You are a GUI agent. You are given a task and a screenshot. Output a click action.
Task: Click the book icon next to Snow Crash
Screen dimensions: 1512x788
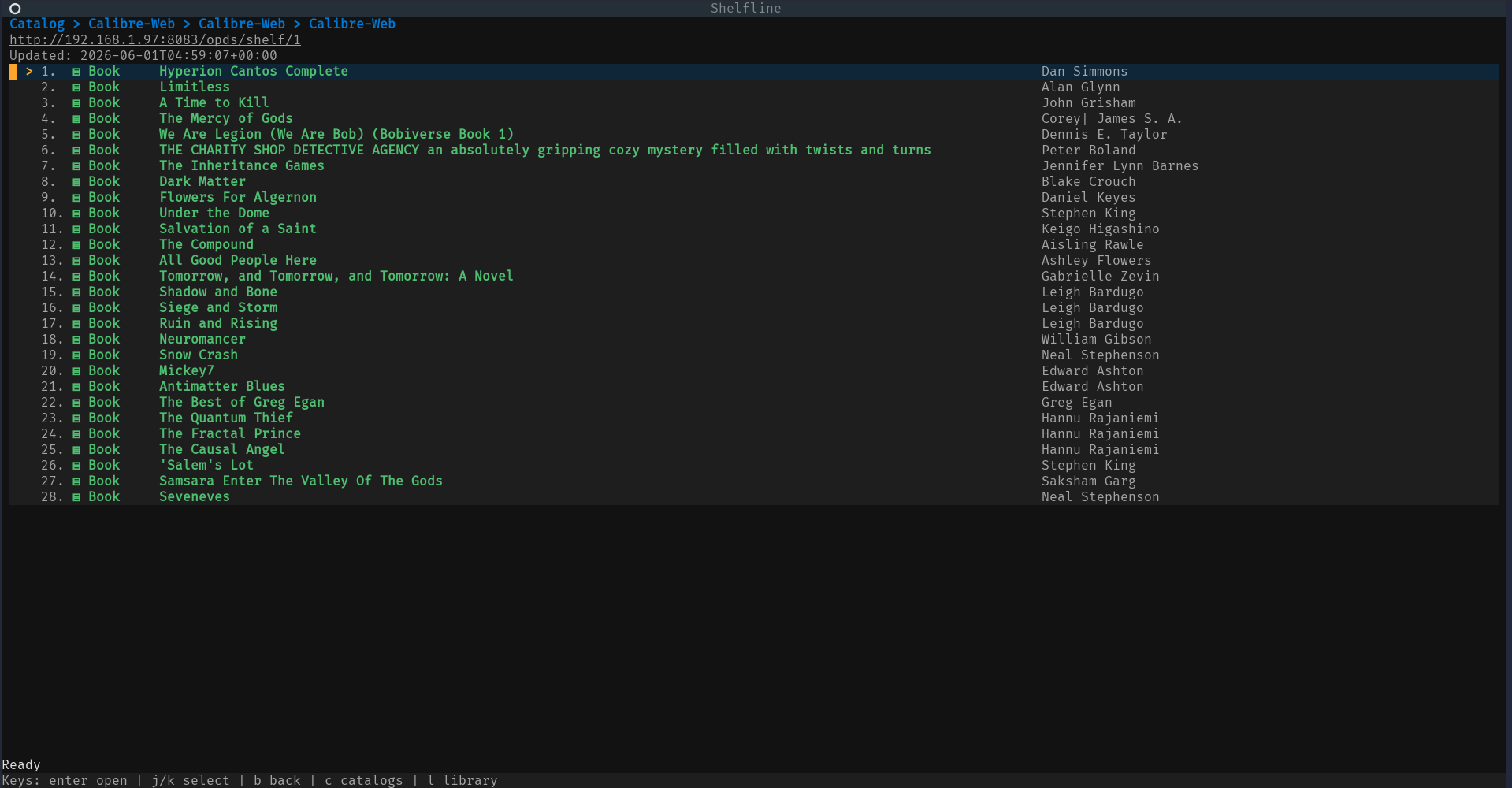(x=76, y=355)
